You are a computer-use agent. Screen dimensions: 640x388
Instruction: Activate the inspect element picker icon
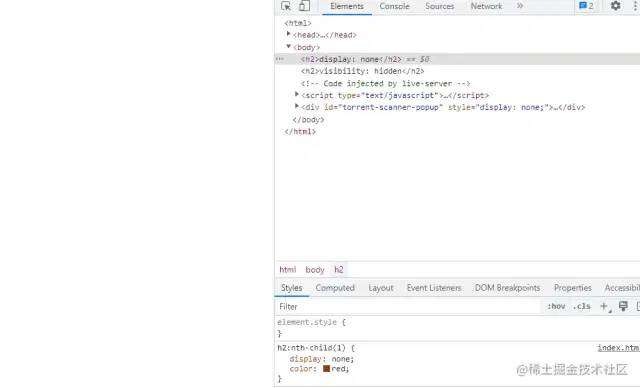point(286,6)
